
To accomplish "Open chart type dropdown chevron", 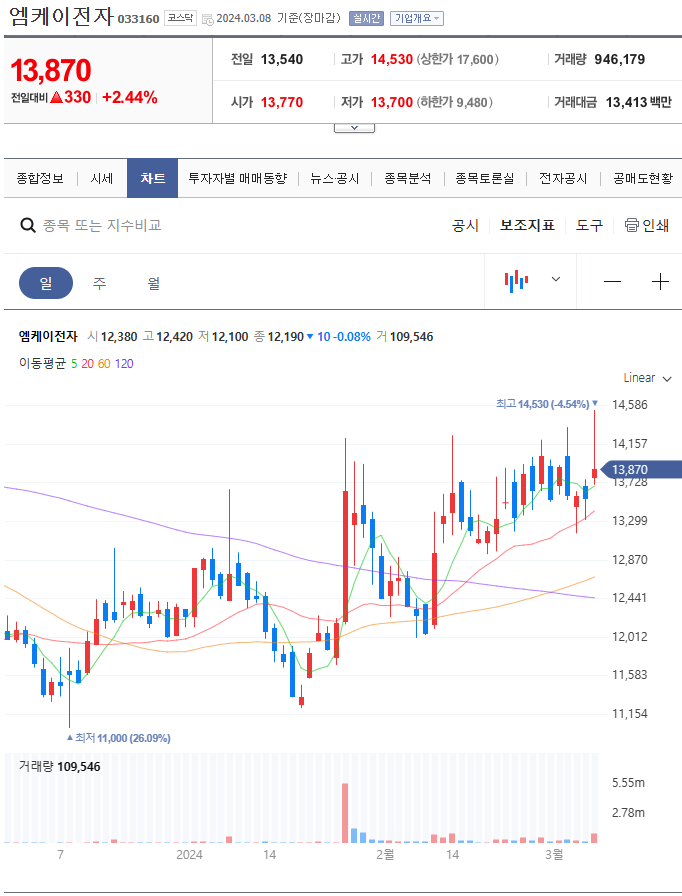I will click(555, 279).
